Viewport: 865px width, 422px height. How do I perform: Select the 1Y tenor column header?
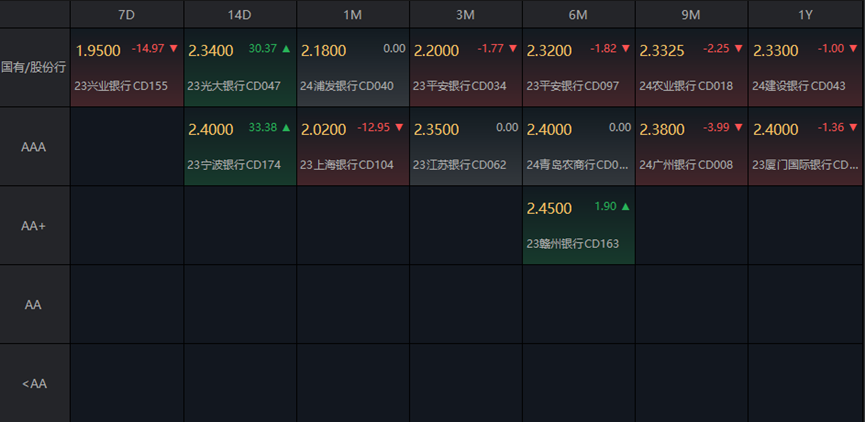[806, 14]
